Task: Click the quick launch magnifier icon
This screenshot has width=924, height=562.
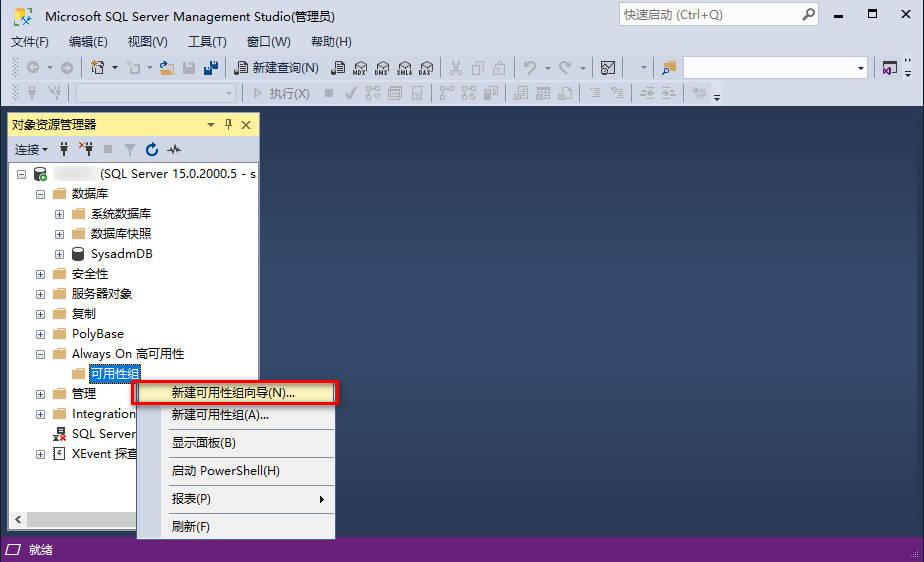Action: [809, 14]
